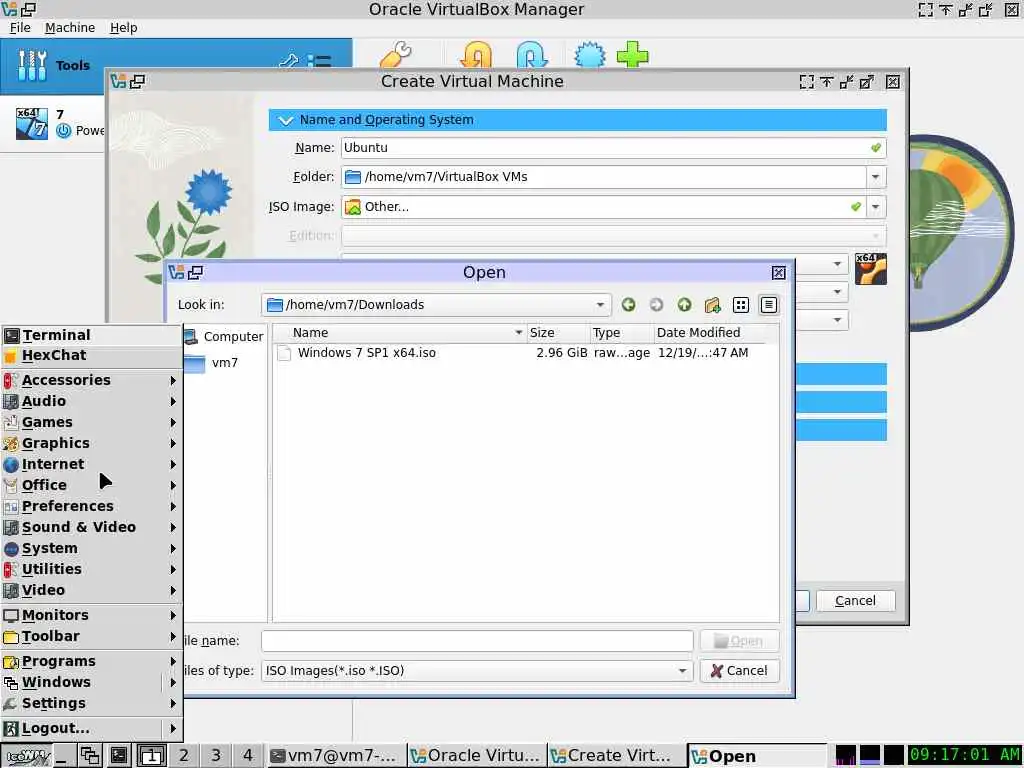Expand the Audio submenu

click(91, 401)
